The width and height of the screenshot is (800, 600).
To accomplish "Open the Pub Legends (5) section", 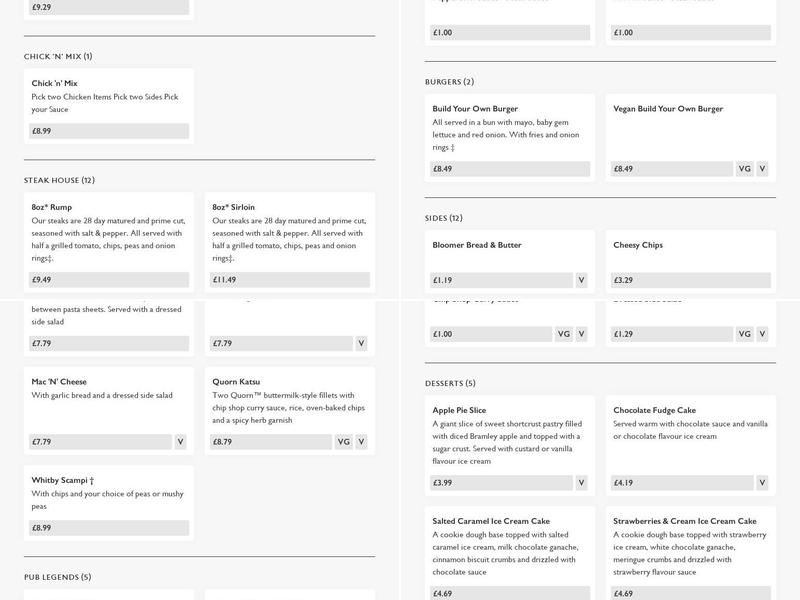I will (57, 577).
